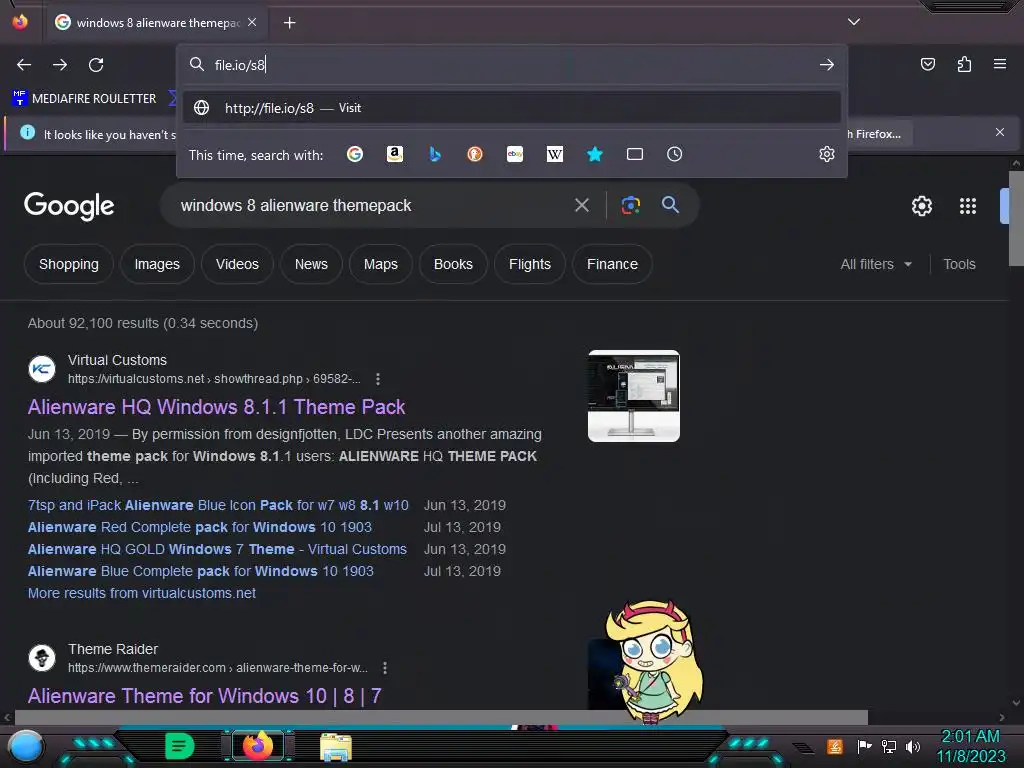1024x768 pixels.
Task: Visit the http://file.io/s8 suggestion
Action: 512,108
